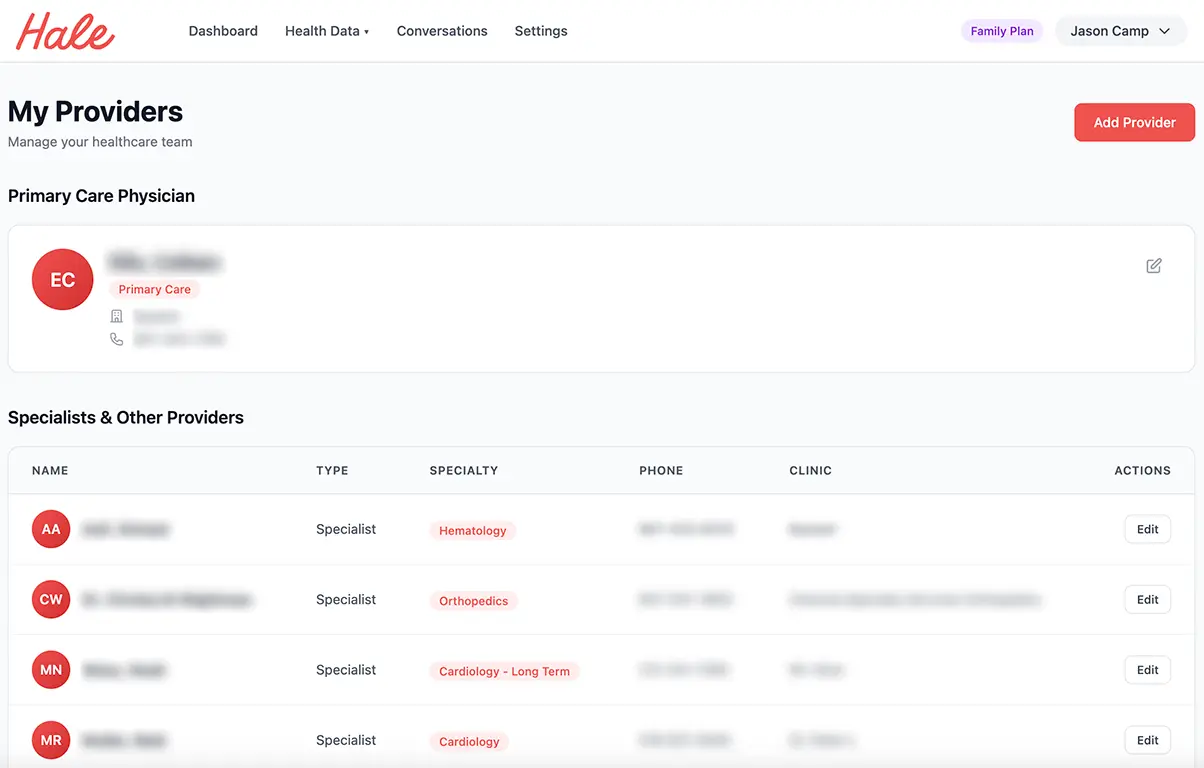Viewport: 1204px width, 768px height.
Task: Click the My Providers page heading
Action: pos(96,111)
